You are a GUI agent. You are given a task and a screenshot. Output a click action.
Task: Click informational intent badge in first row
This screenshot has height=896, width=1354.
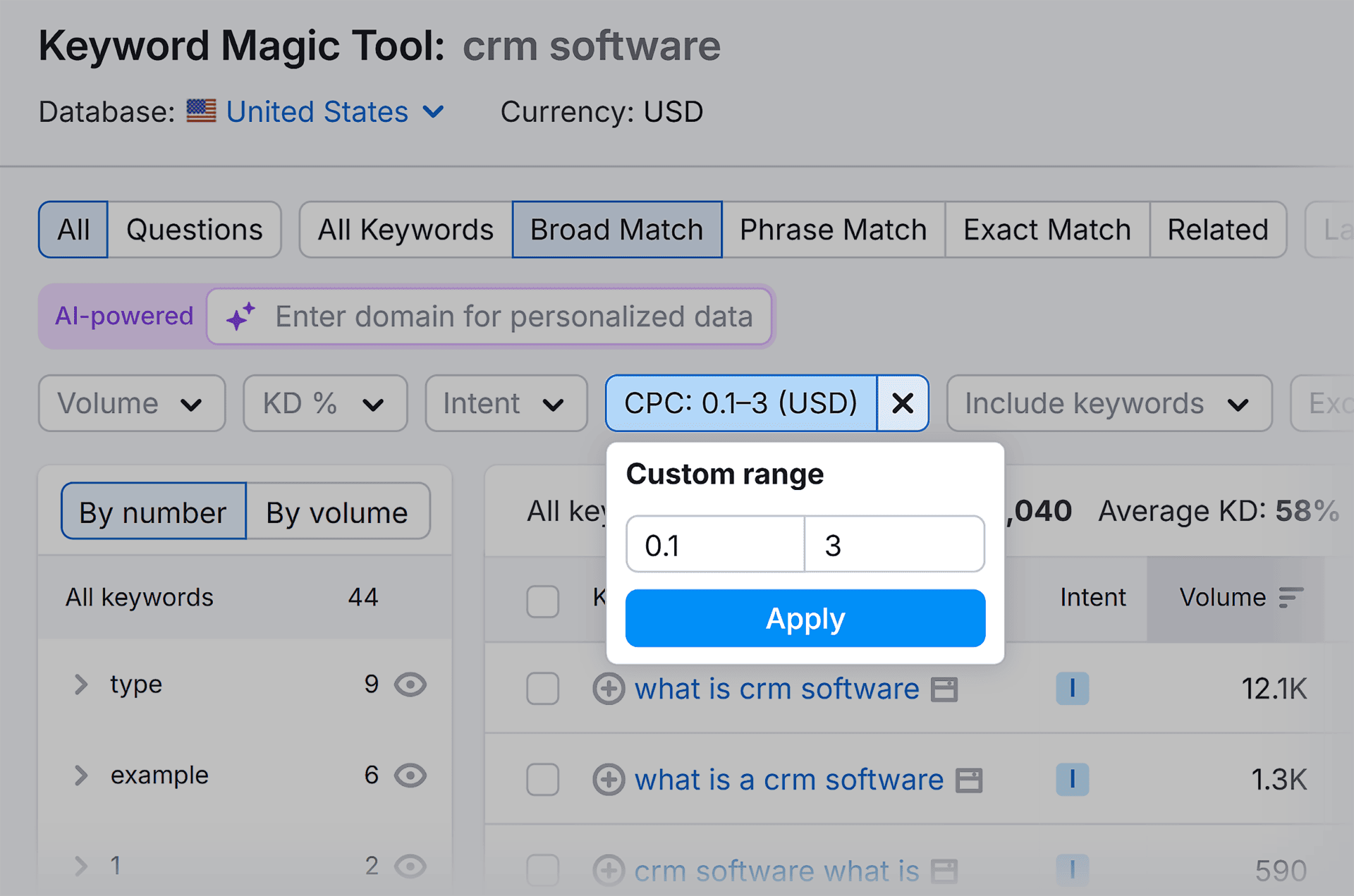[1072, 689]
